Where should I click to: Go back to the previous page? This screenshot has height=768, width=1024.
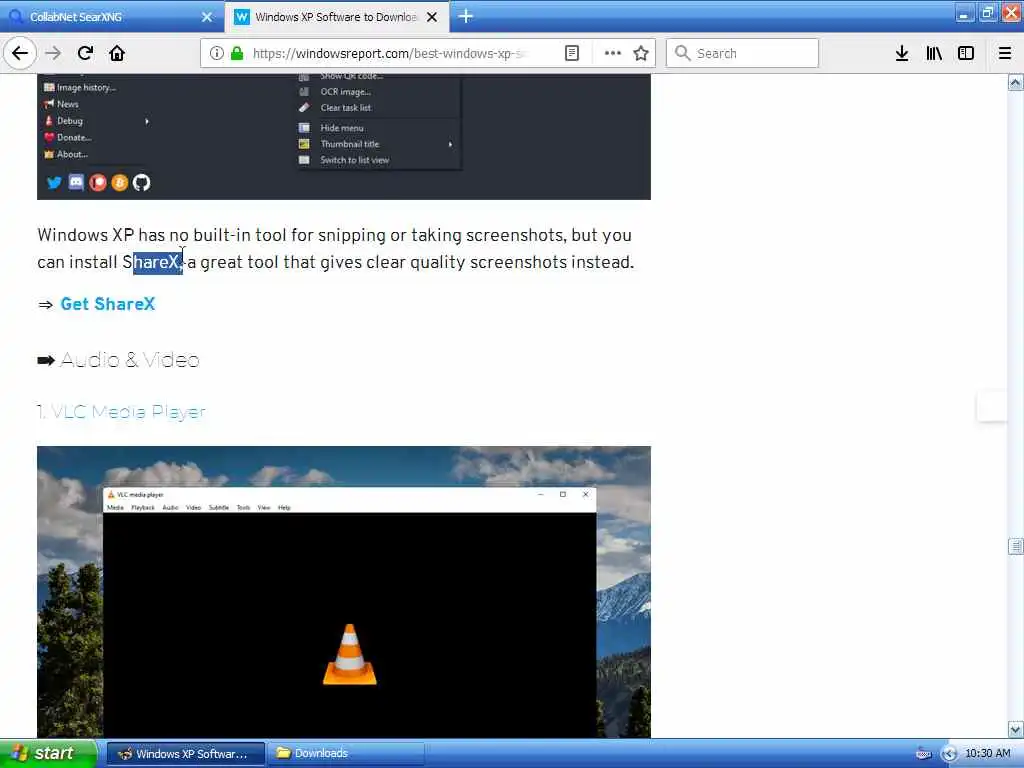(x=20, y=53)
